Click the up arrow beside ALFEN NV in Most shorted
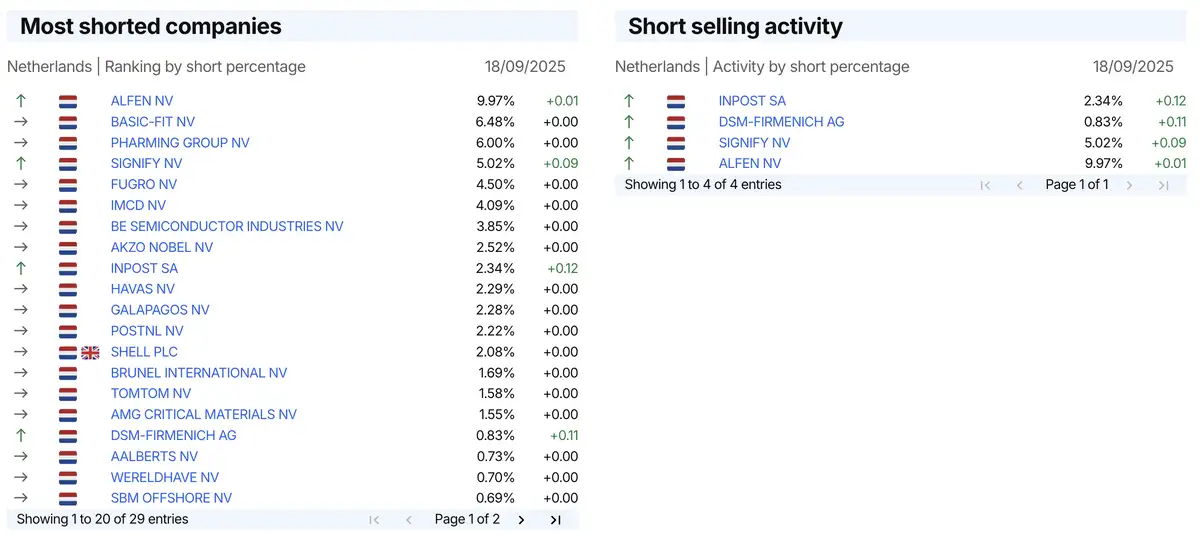Image resolution: width=1200 pixels, height=537 pixels. pos(21,101)
